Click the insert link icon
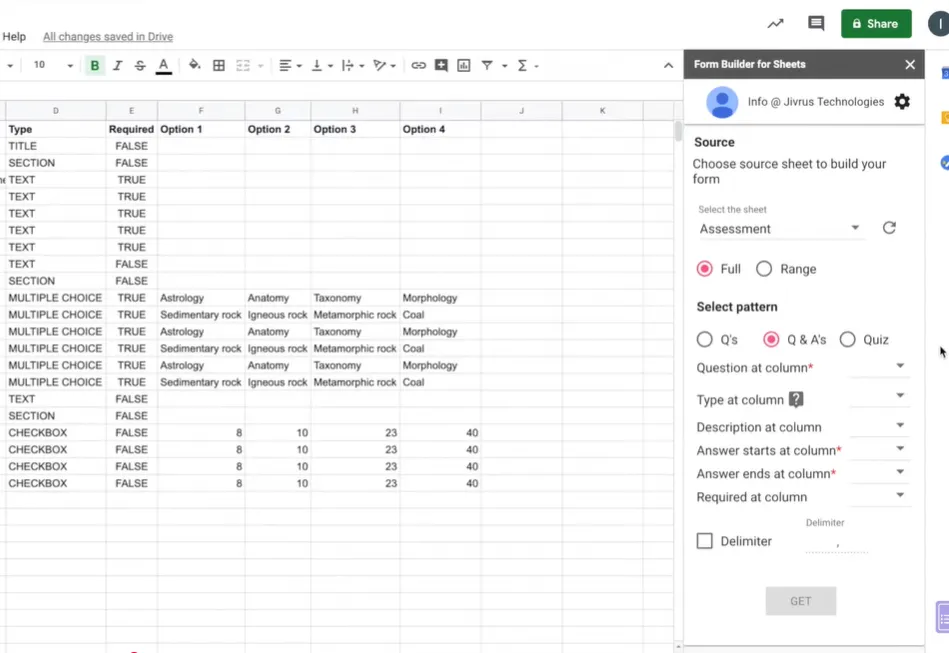 tap(418, 65)
